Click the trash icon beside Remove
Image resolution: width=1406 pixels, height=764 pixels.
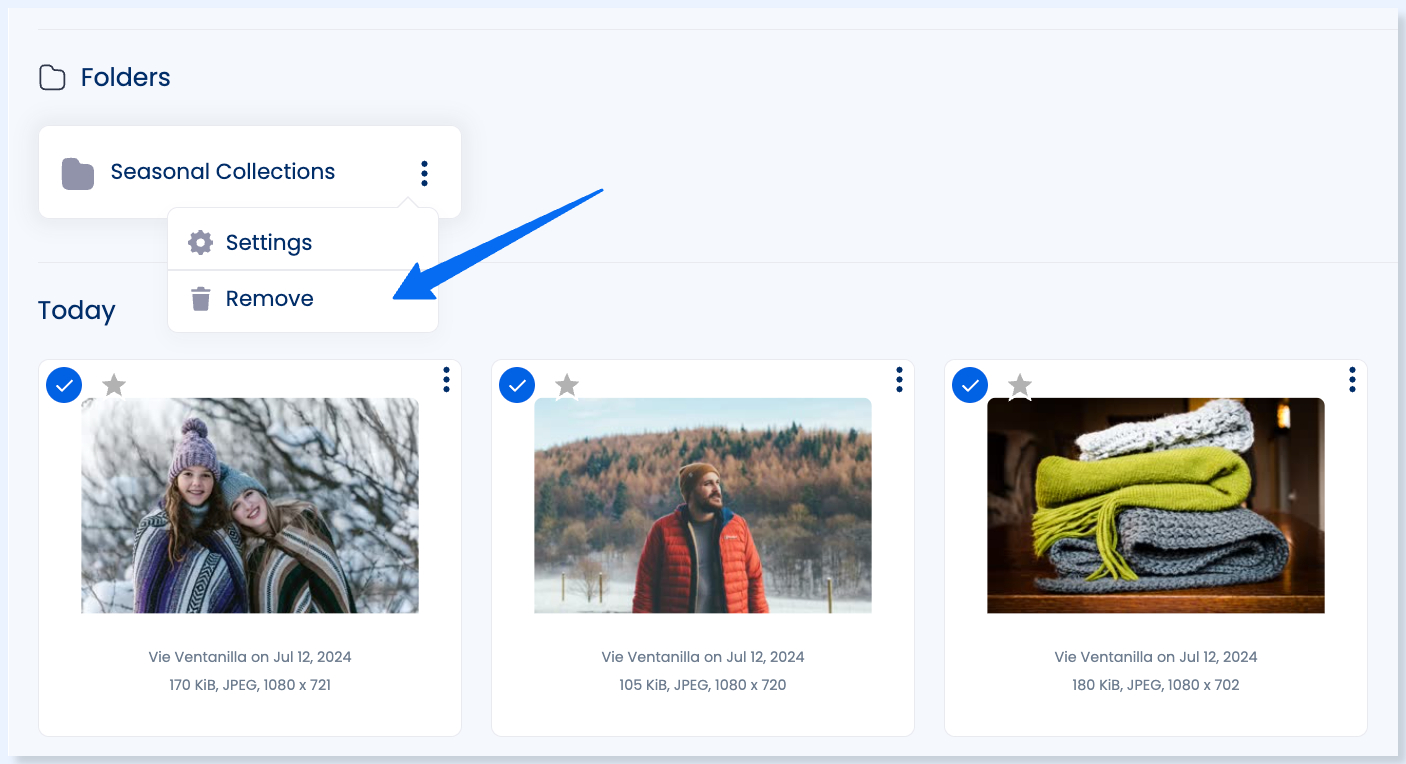pyautogui.click(x=201, y=298)
